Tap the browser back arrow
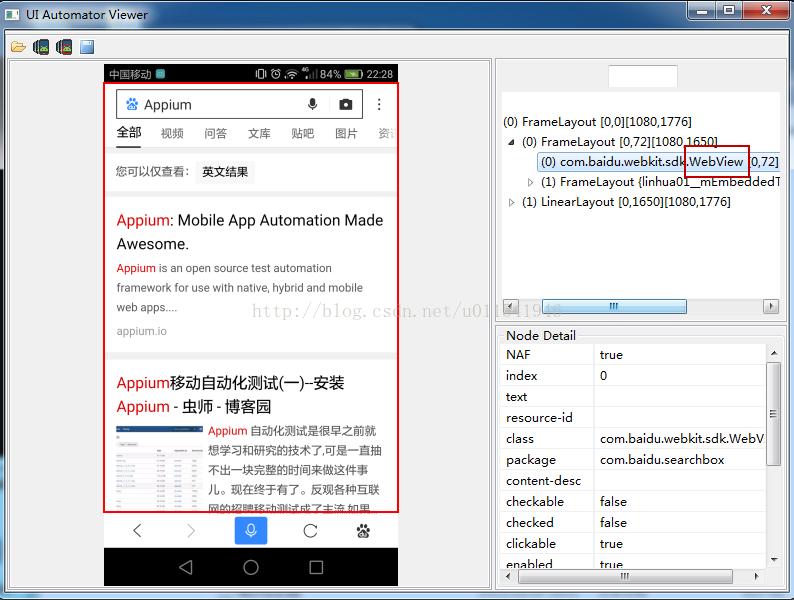 (x=137, y=531)
